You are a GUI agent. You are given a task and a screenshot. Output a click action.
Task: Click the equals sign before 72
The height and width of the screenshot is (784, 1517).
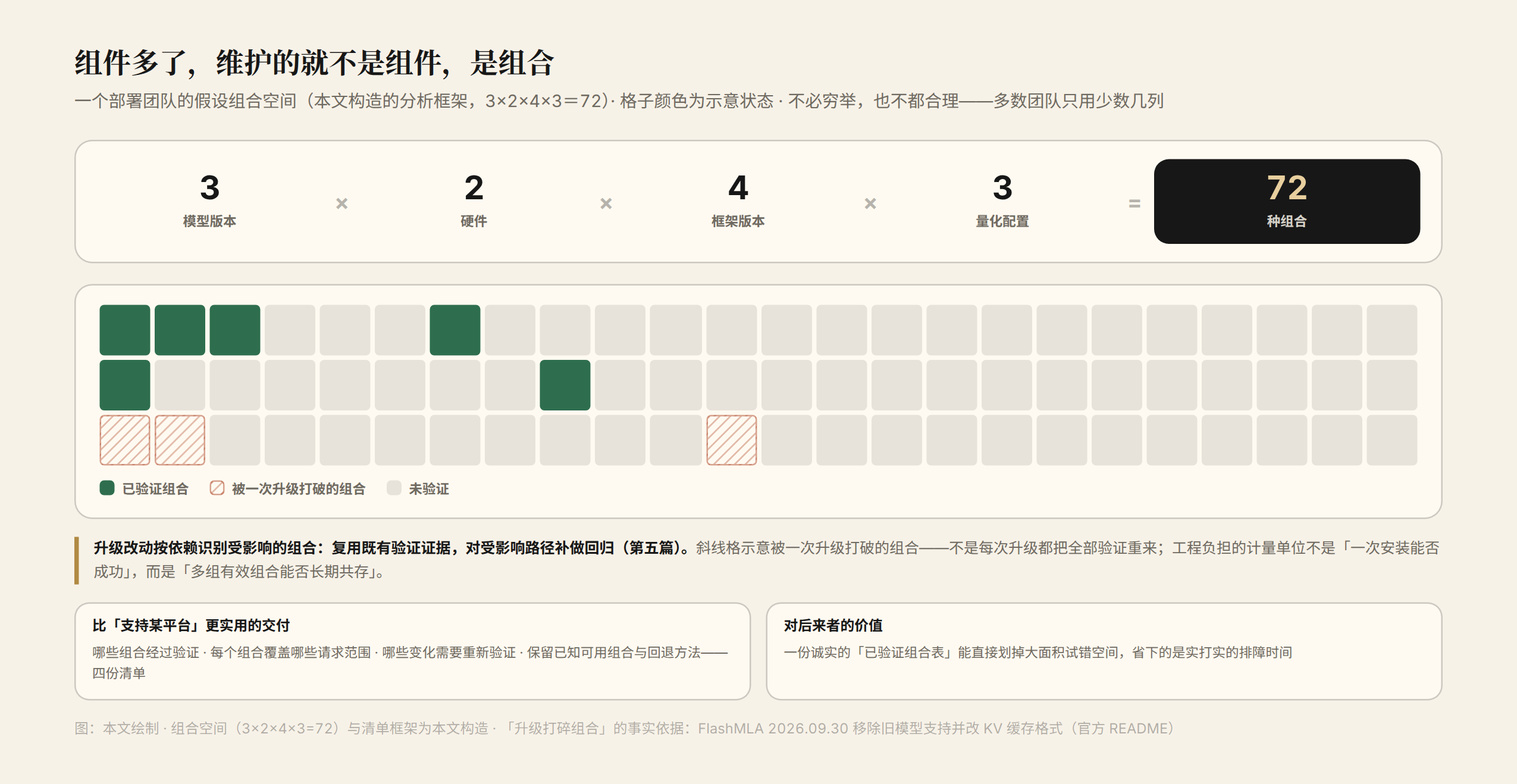(x=1134, y=203)
